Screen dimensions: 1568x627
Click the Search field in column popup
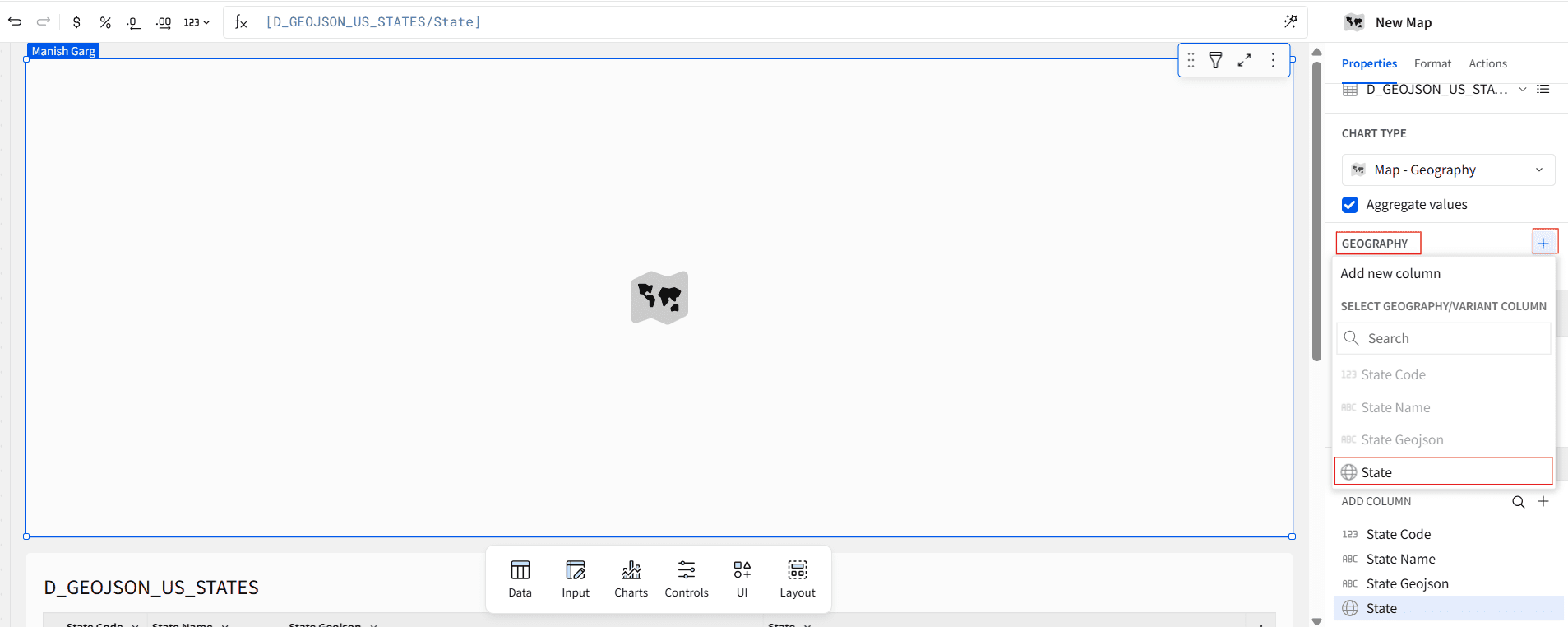click(x=1443, y=338)
